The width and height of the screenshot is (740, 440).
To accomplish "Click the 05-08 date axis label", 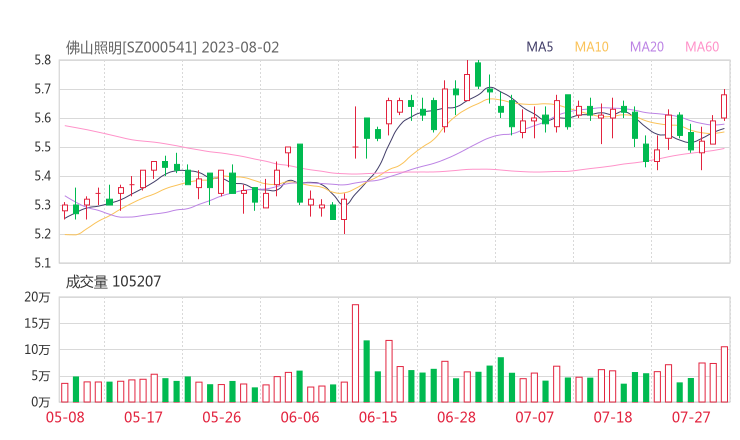I will (65, 417).
